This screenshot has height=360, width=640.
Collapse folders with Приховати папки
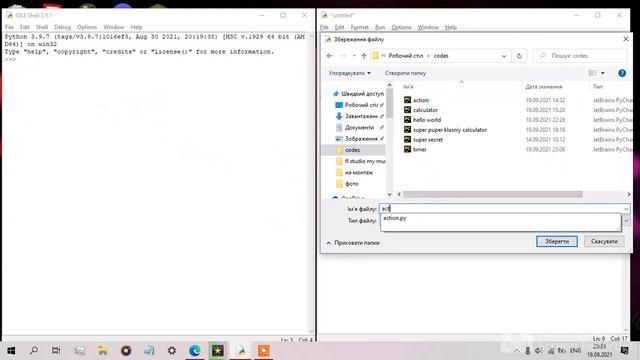pyautogui.click(x=353, y=243)
